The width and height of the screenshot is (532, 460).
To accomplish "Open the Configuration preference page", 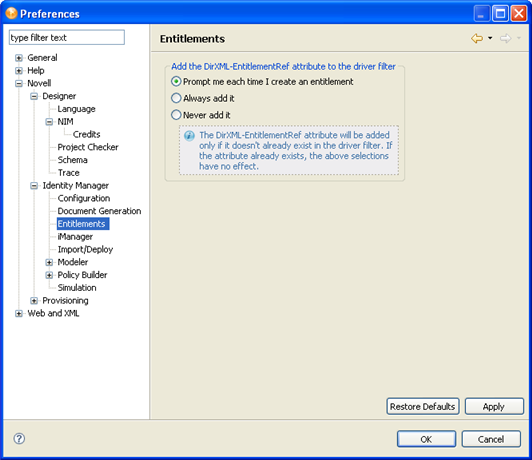I will click(84, 198).
